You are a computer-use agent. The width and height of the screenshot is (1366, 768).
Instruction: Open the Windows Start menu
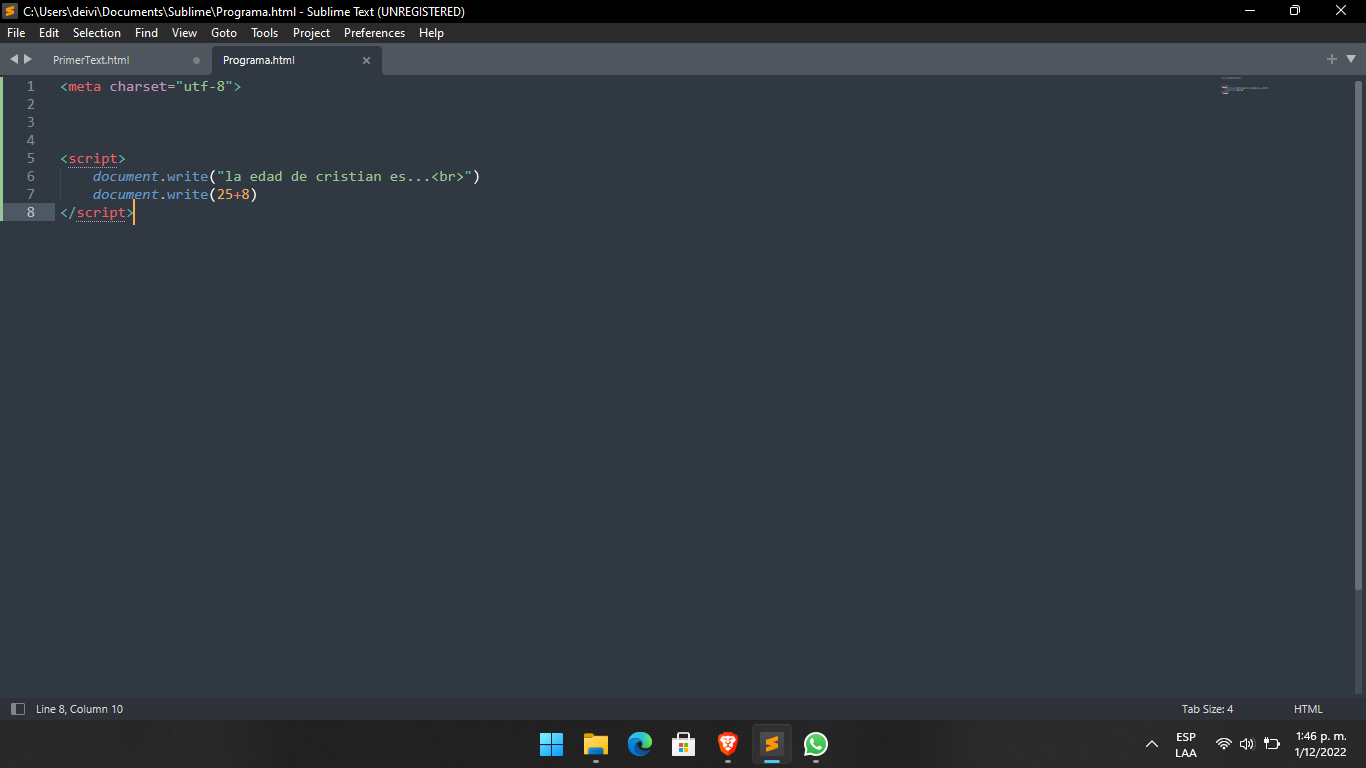click(x=551, y=744)
